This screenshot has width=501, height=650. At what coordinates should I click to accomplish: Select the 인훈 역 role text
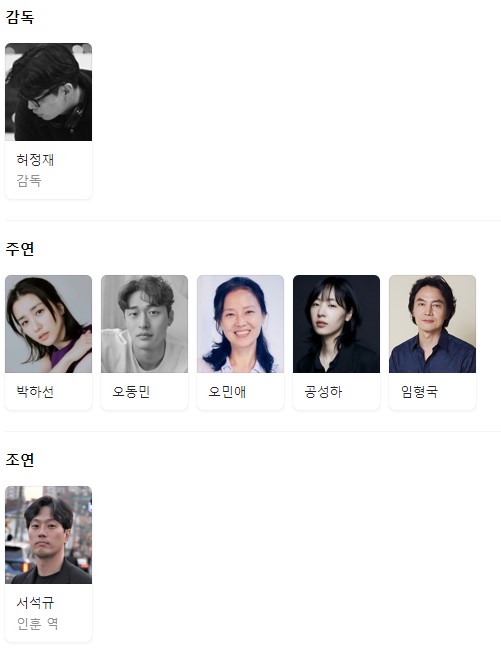click(x=37, y=623)
